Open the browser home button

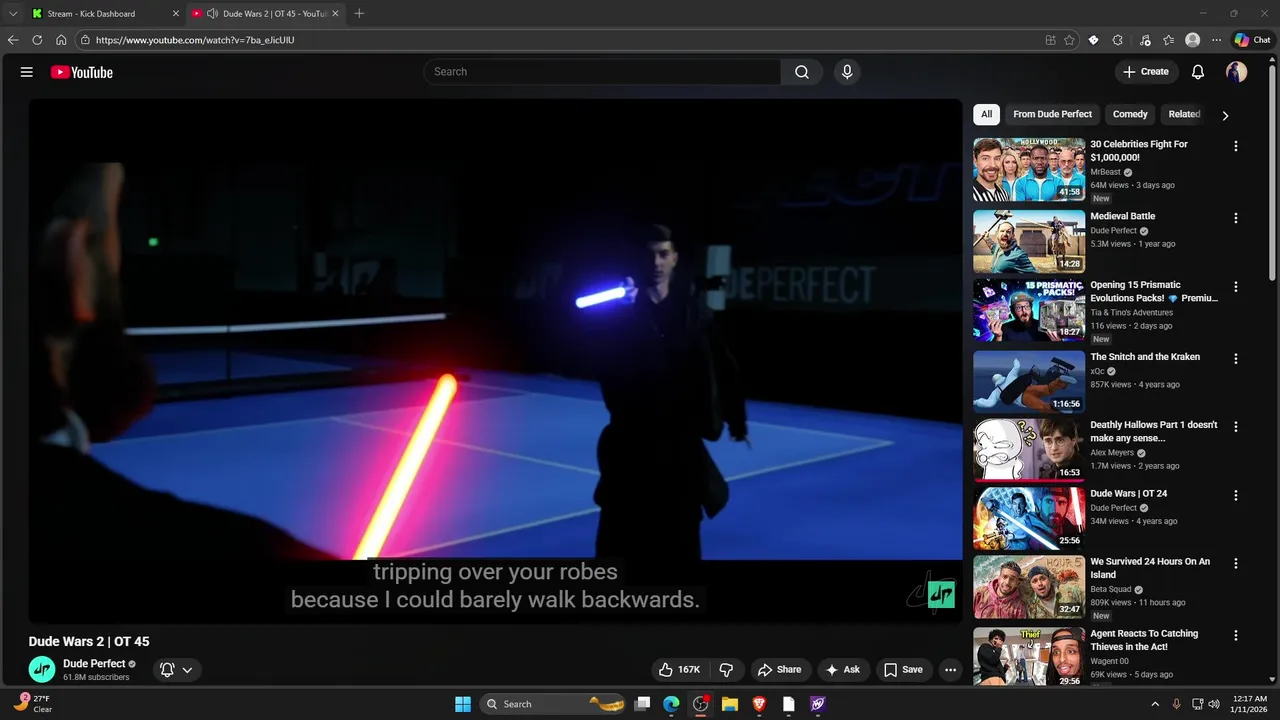(61, 40)
